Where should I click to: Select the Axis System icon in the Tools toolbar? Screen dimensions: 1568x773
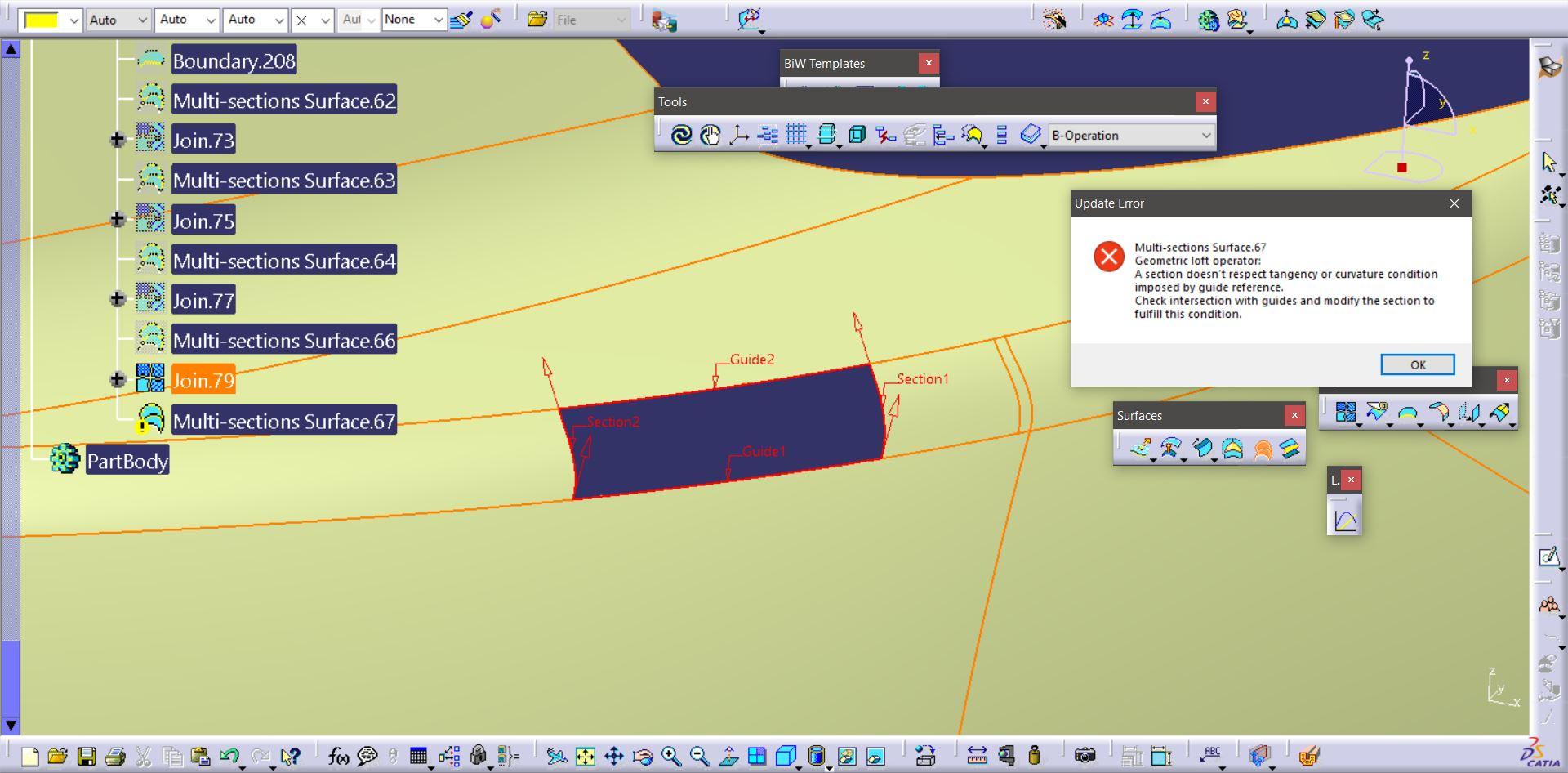click(x=738, y=135)
